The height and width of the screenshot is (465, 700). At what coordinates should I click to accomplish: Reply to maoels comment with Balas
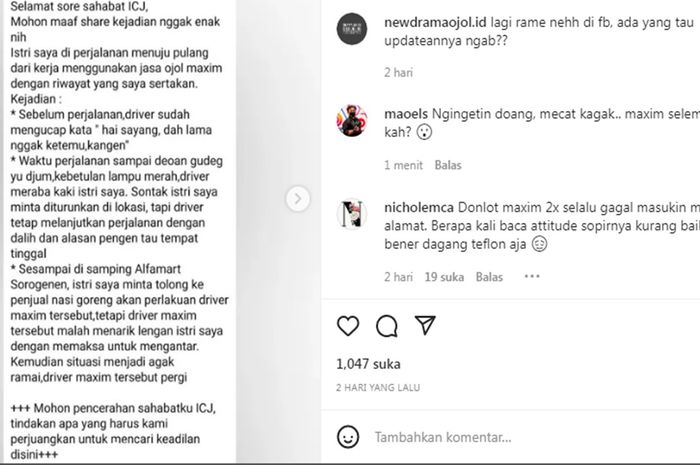tap(448, 166)
